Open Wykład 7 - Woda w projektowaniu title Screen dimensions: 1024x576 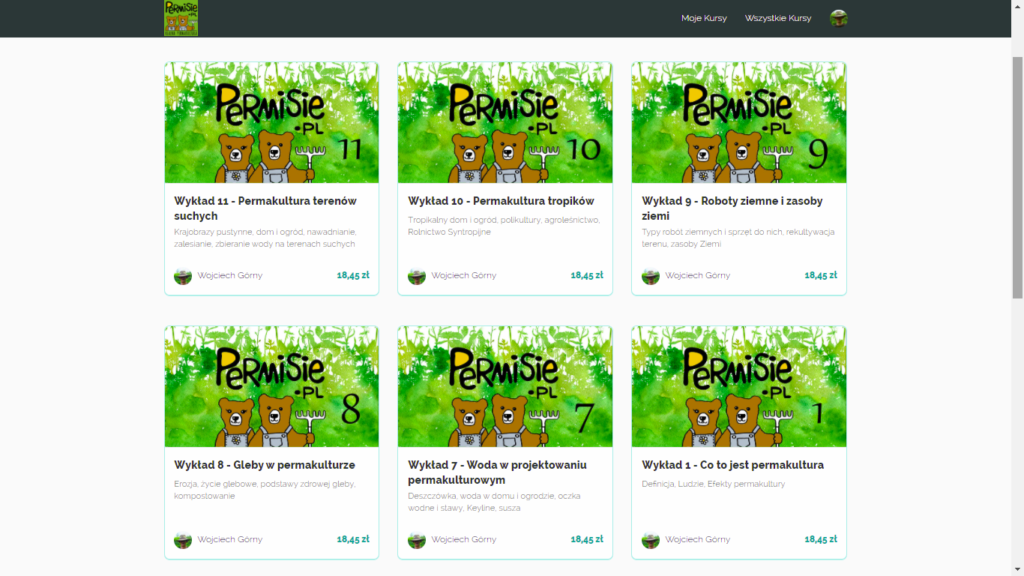click(497, 472)
